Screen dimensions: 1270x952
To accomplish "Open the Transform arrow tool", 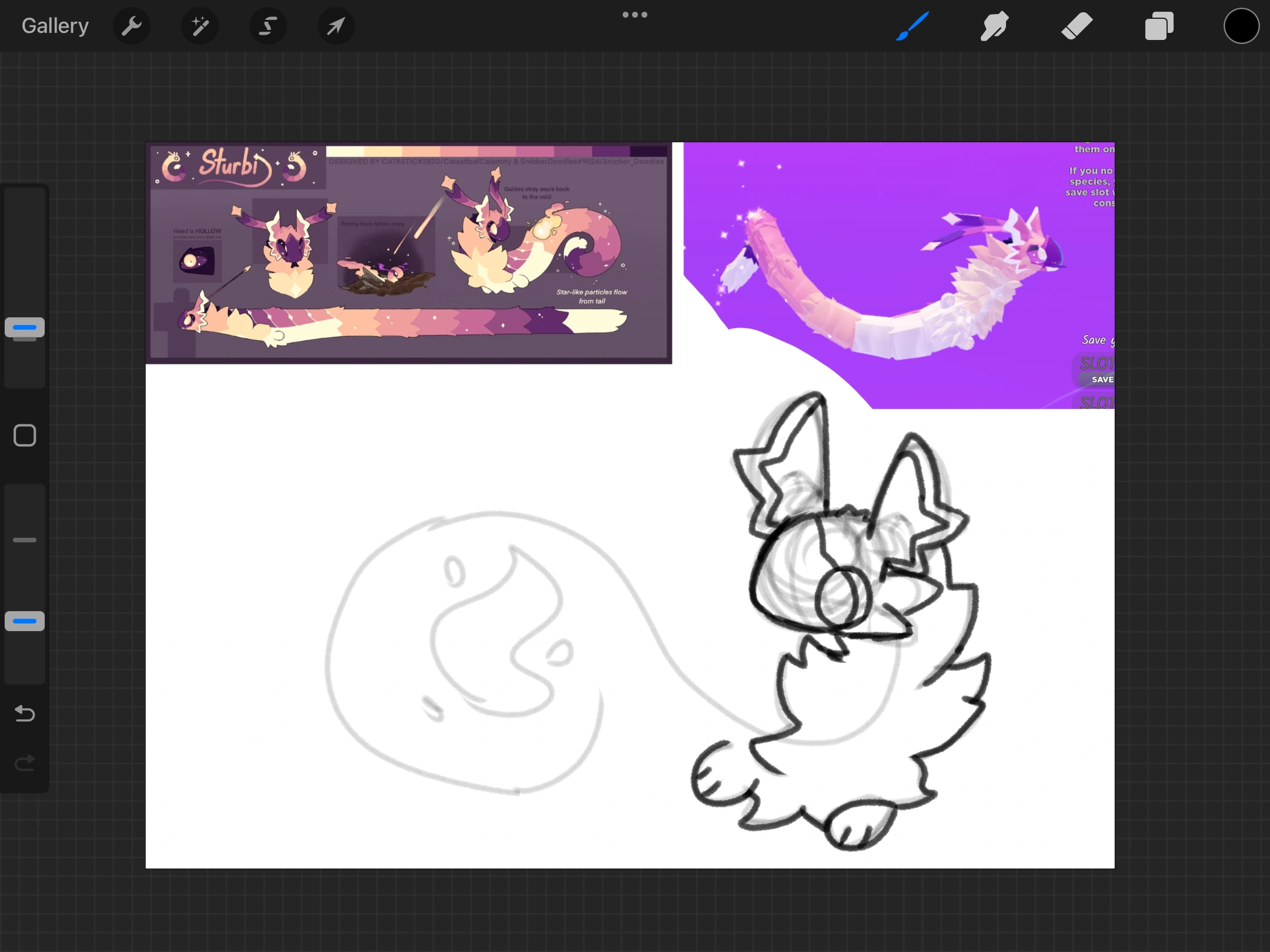I will coord(336,25).
